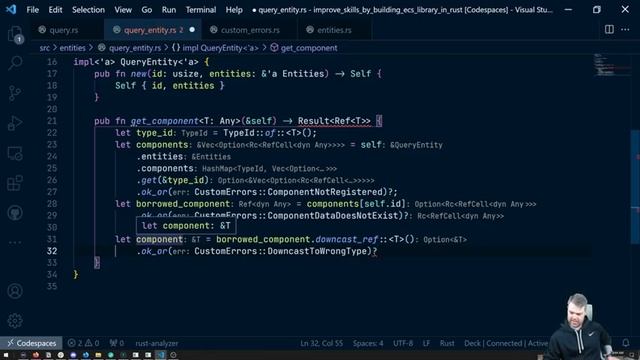
Task: Click borrowed_component variable on line 28
Action: click(x=183, y=204)
